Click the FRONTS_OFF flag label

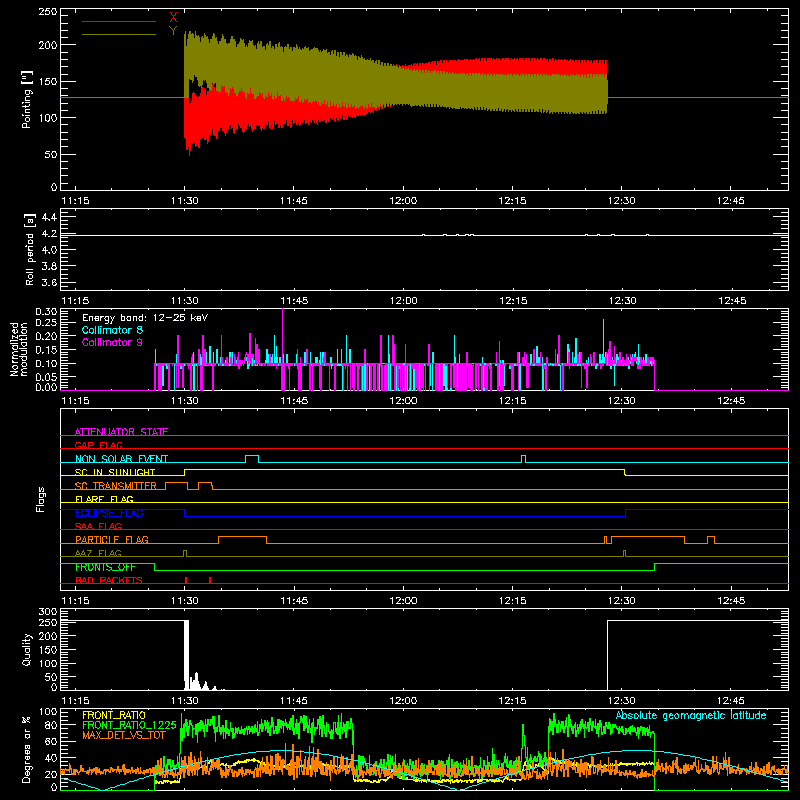click(x=106, y=567)
